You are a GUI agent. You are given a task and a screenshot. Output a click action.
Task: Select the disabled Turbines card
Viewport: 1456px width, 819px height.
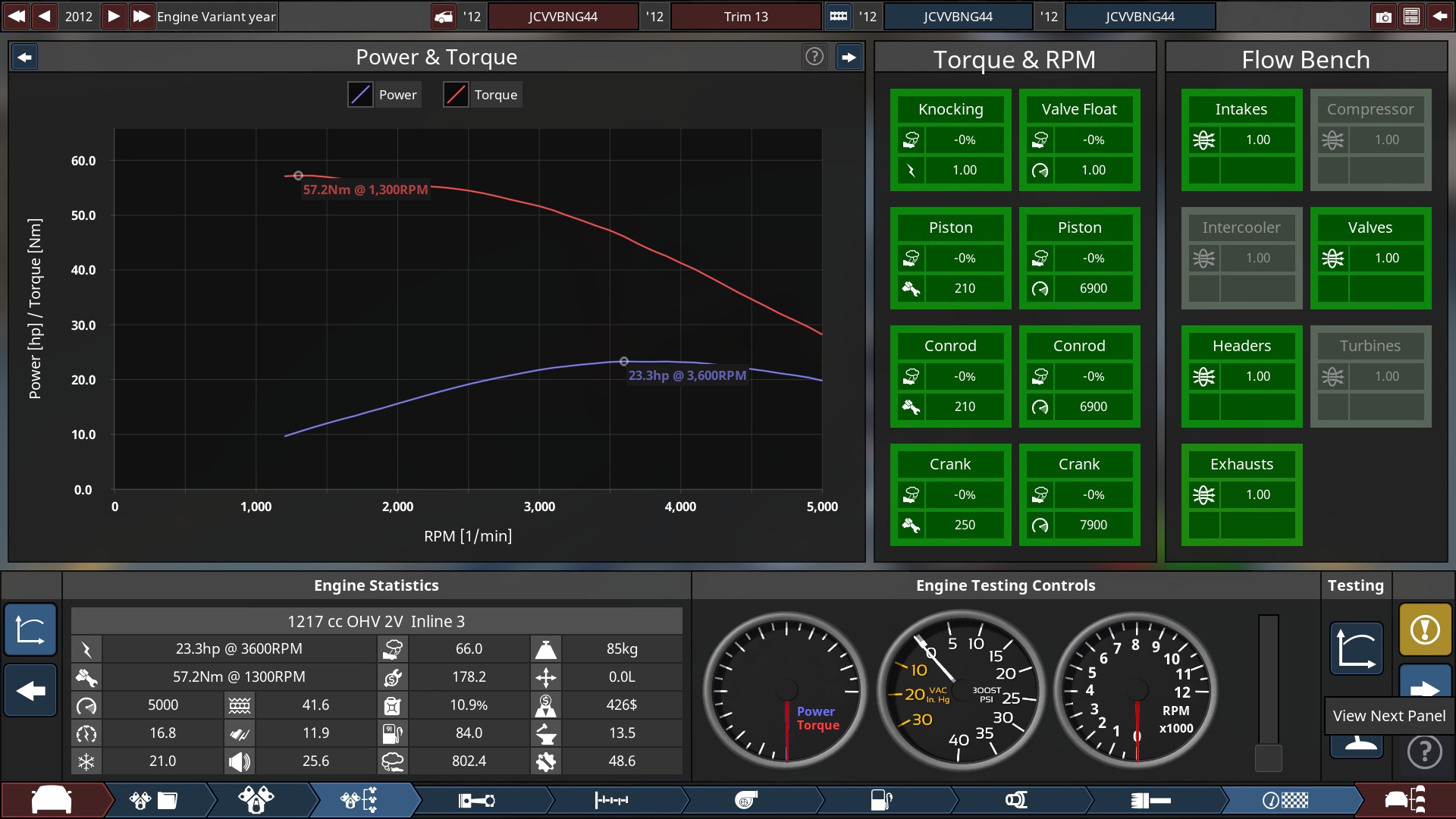1370,376
